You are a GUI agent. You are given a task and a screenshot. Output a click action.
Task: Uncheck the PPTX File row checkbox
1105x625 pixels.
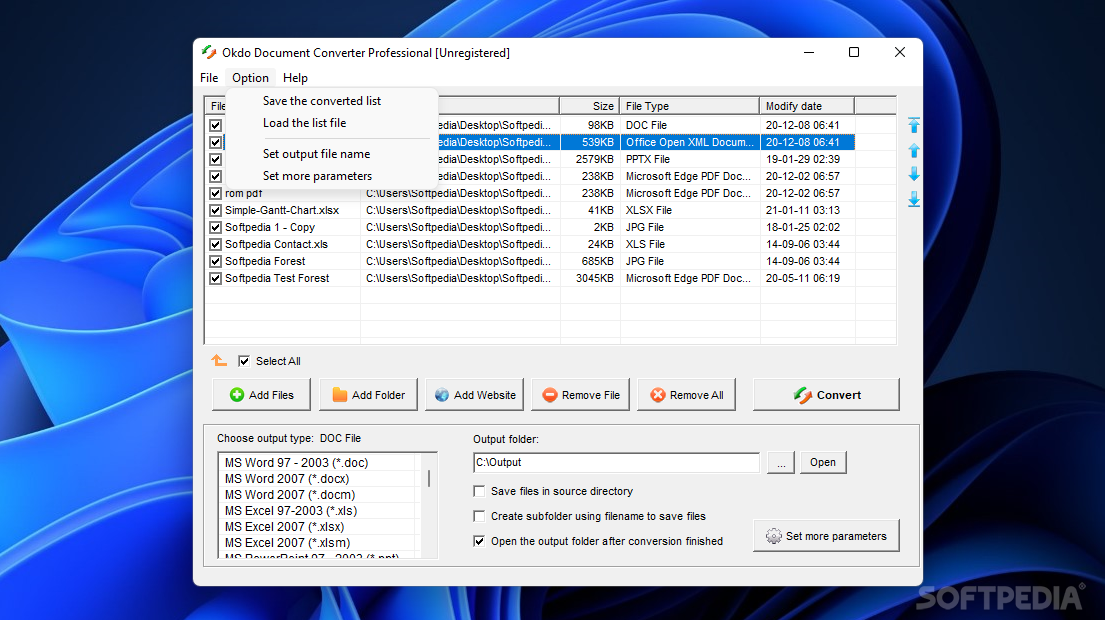pos(216,159)
